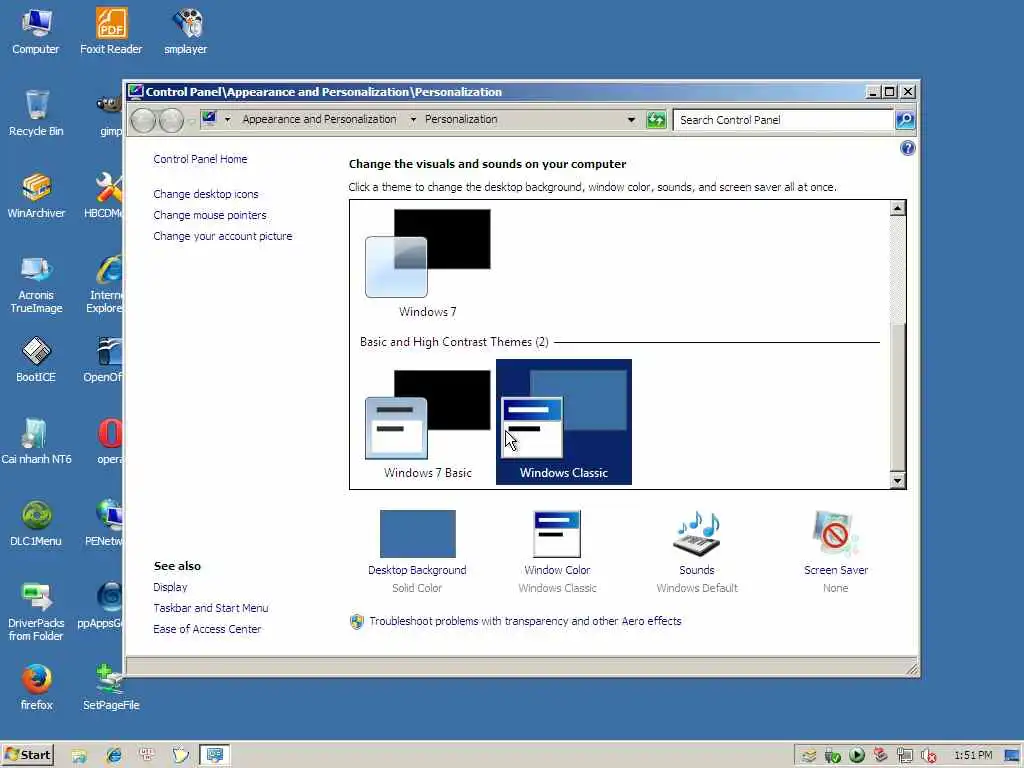Open smplayer desktop icon
The width and height of the screenshot is (1024, 768).
186,31
